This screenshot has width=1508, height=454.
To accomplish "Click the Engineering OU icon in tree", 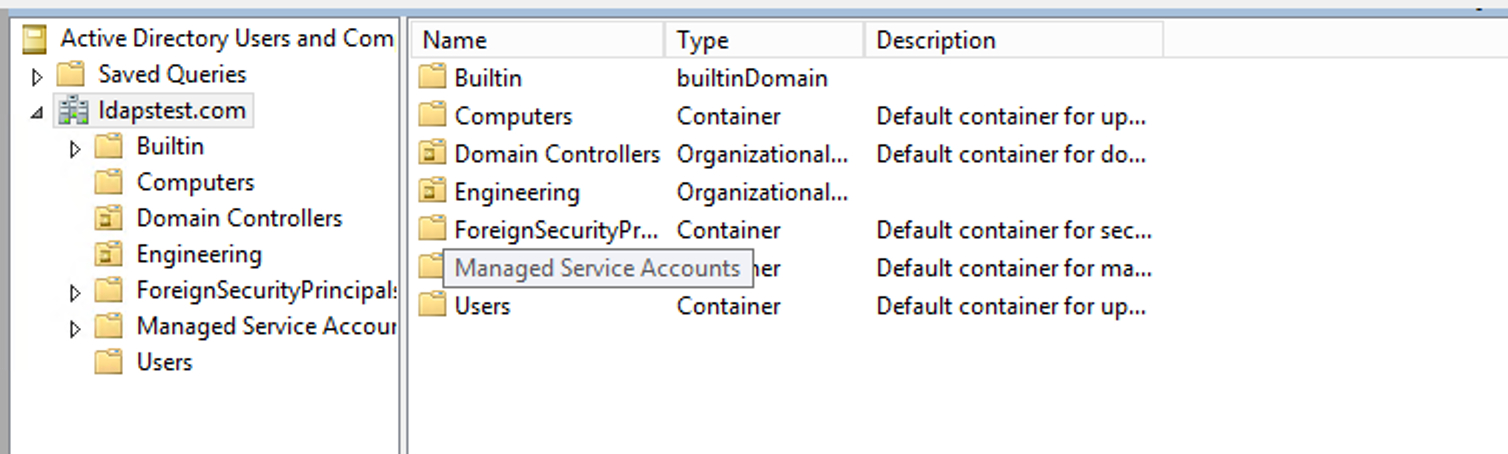I will click(x=108, y=255).
